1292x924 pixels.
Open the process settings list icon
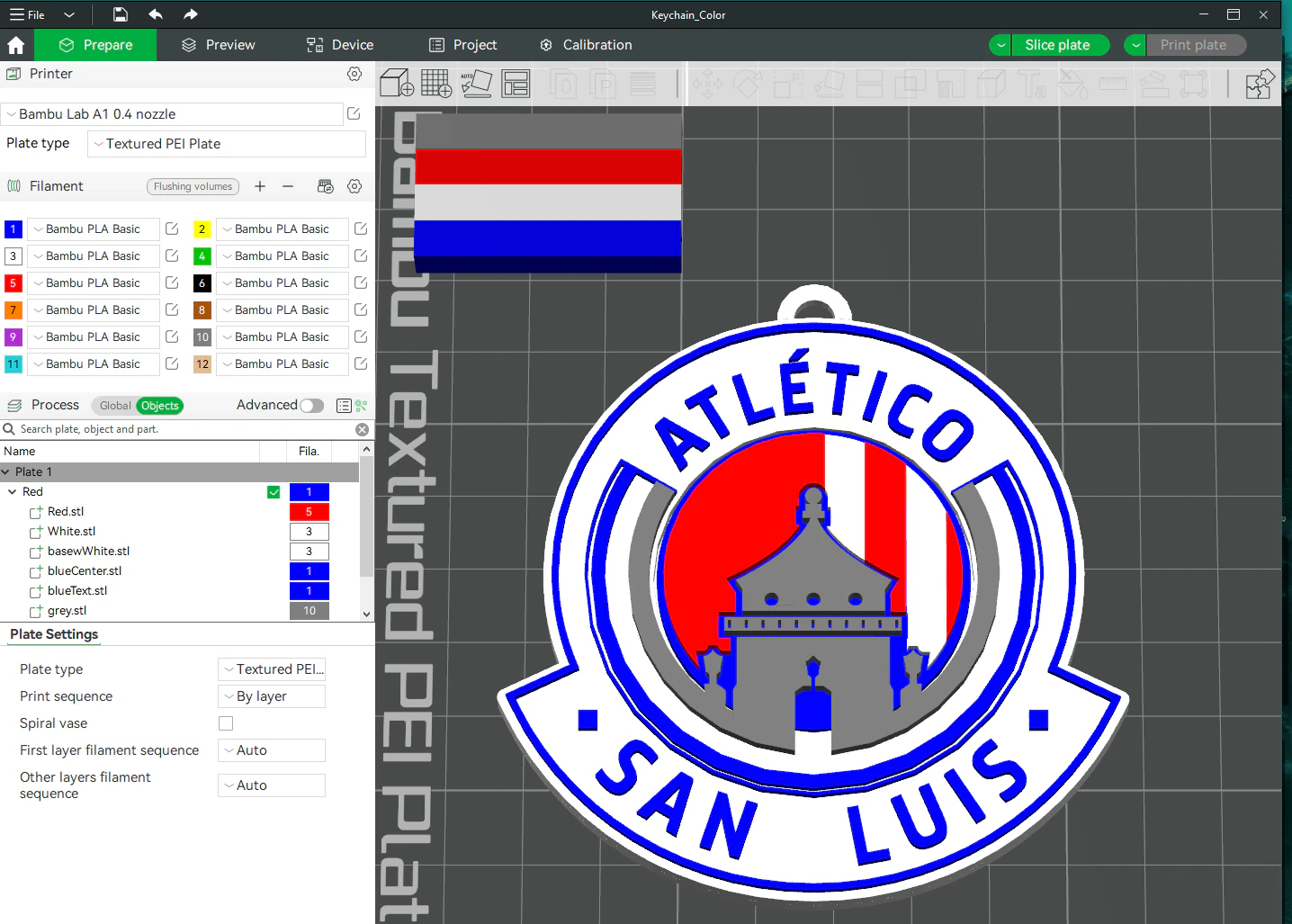(x=344, y=406)
